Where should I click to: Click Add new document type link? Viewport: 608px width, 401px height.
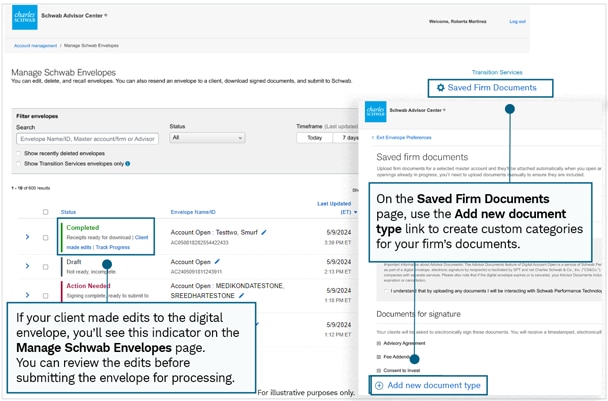click(x=434, y=385)
